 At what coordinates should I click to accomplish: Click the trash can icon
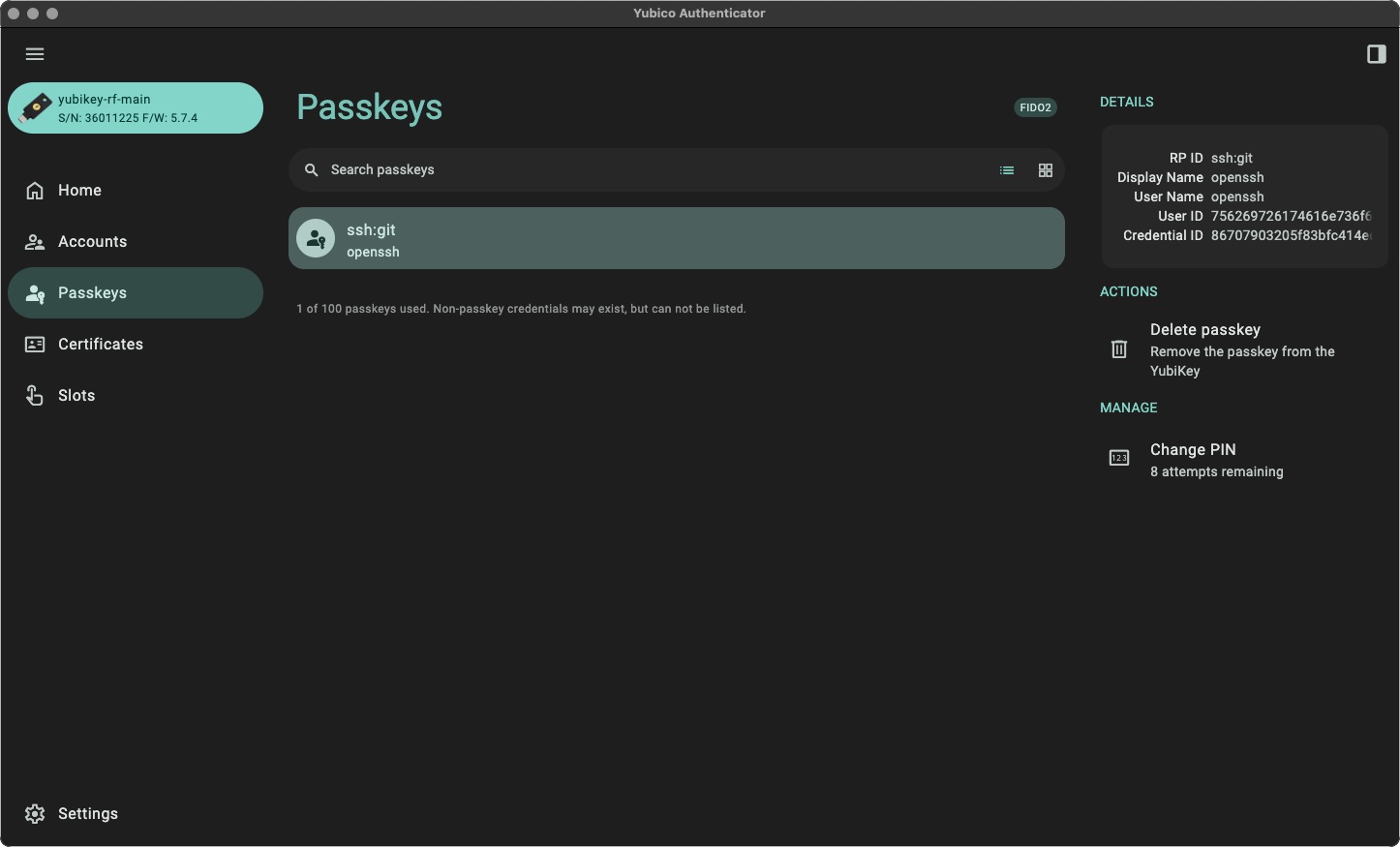point(1119,349)
